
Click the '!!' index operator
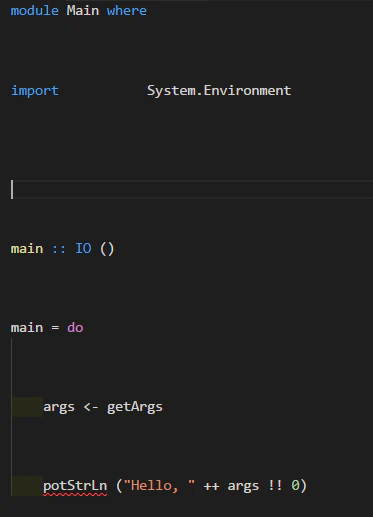pyautogui.click(x=275, y=486)
